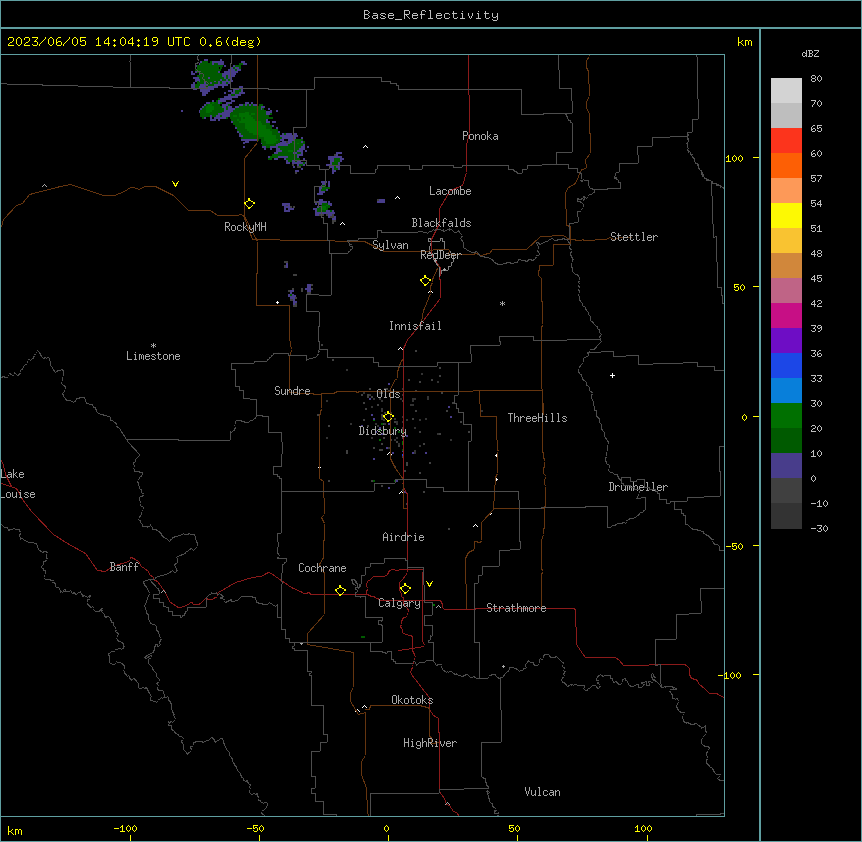
Task: Click the Airdrie city label
Action: click(404, 537)
